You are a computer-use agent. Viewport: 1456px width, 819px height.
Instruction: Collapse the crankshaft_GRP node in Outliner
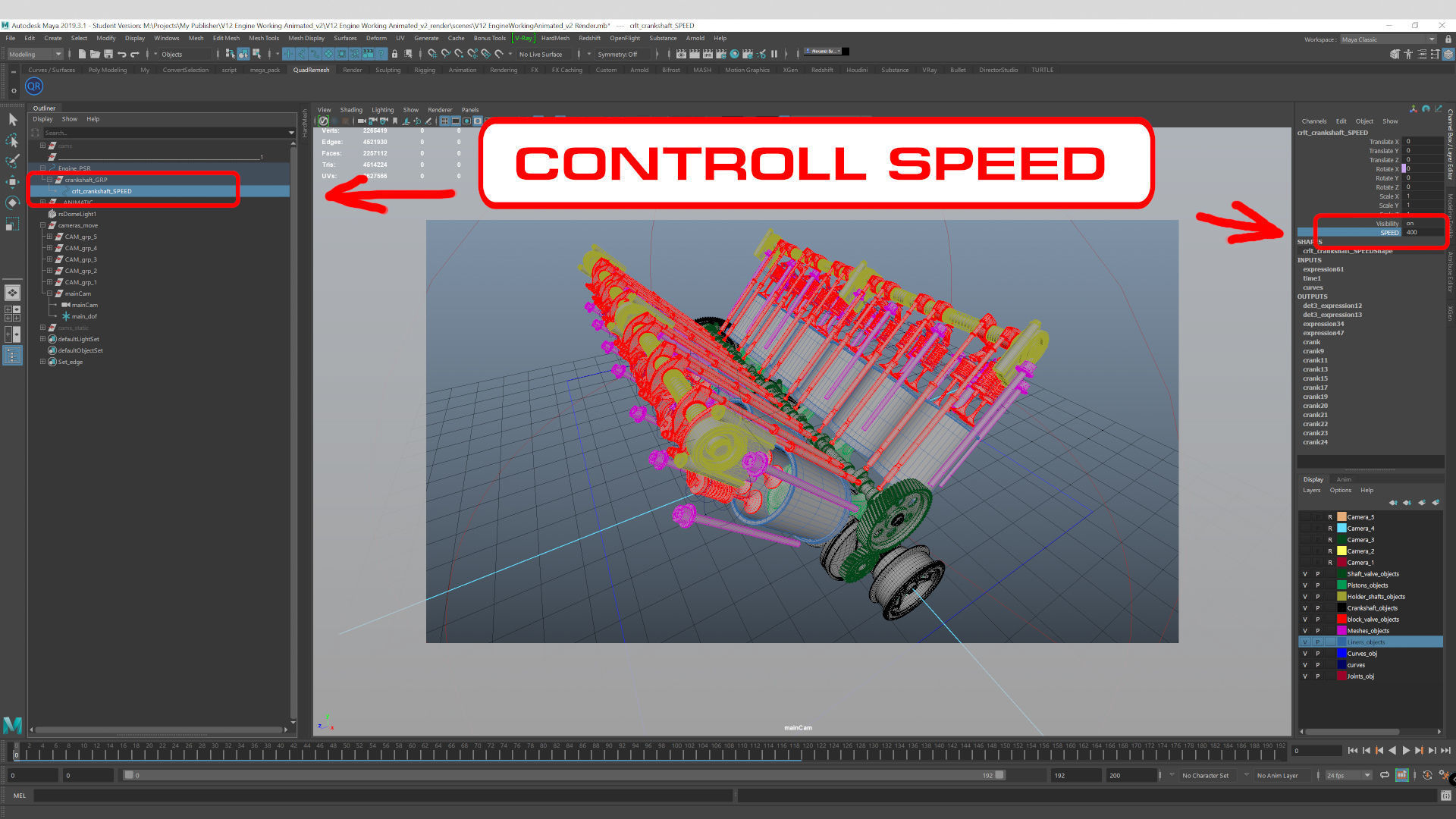point(50,180)
